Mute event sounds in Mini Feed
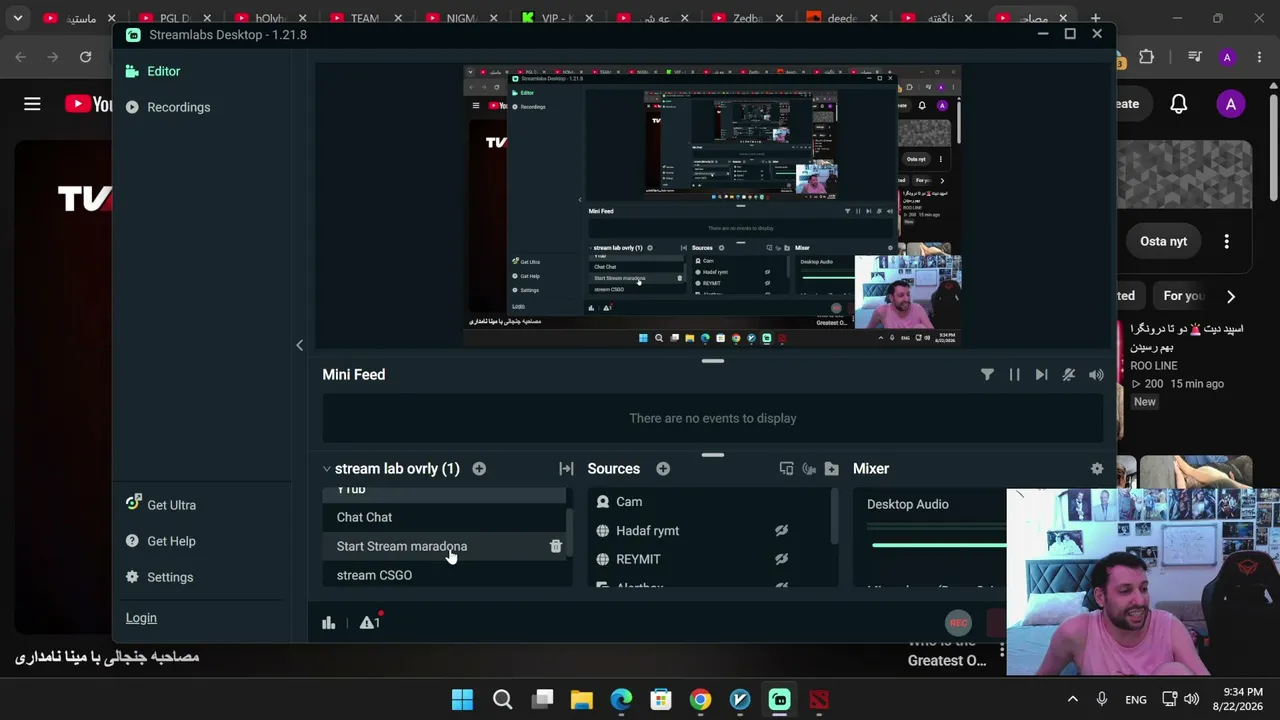Image resolution: width=1280 pixels, height=720 pixels. pyautogui.click(x=1069, y=374)
